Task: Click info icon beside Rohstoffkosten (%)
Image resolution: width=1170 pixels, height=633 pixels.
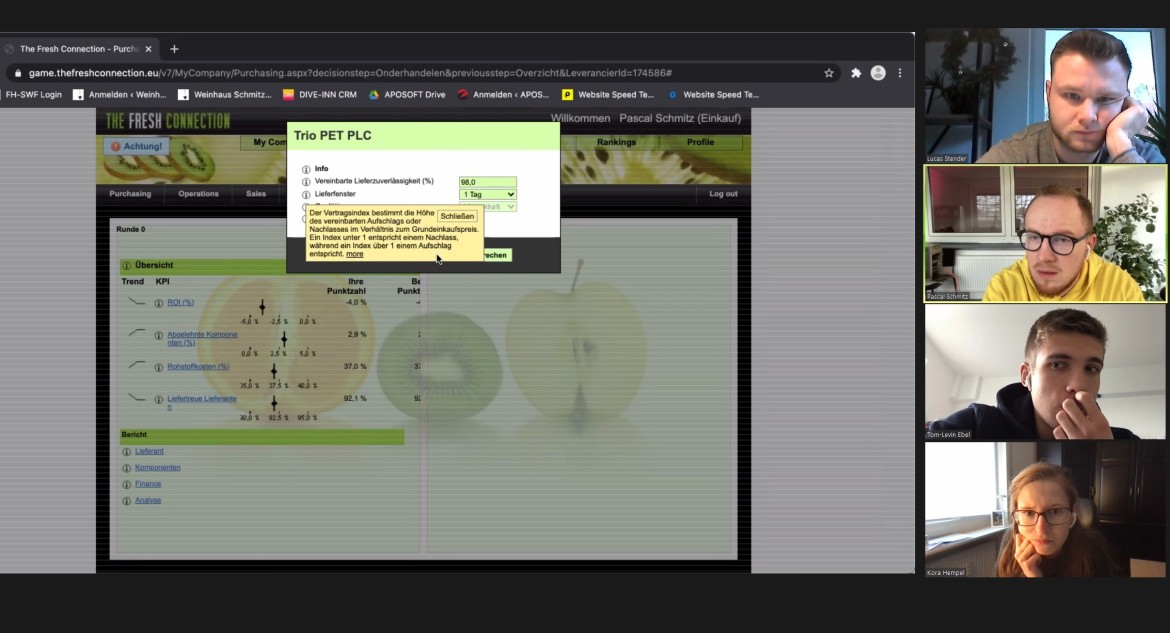Action: [159, 367]
